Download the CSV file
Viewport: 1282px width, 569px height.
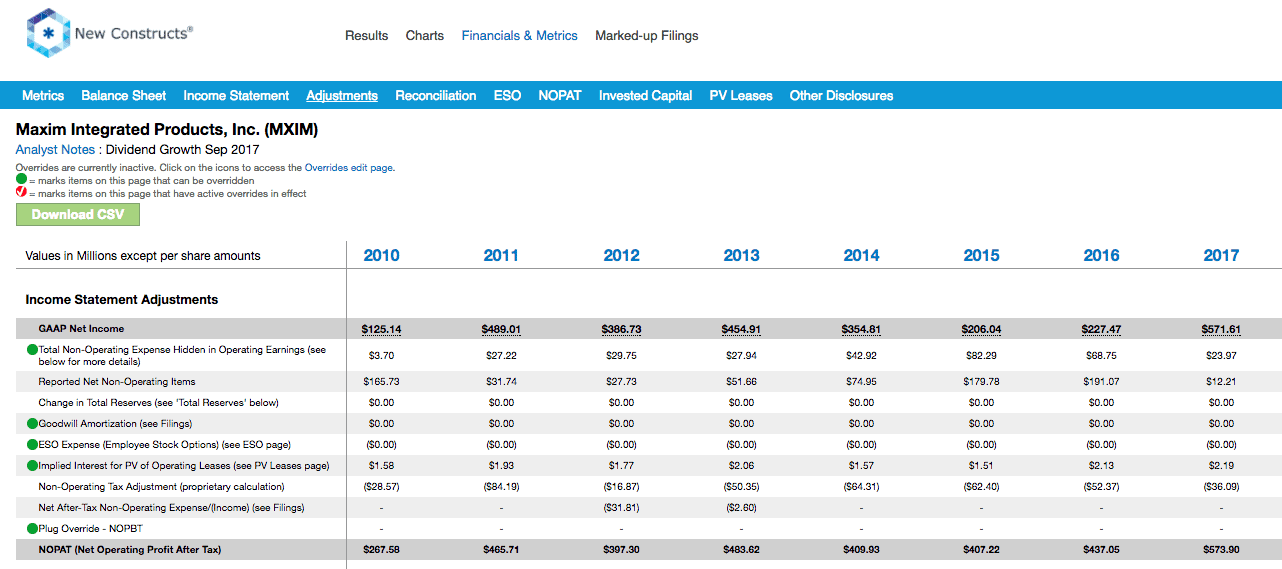78,215
